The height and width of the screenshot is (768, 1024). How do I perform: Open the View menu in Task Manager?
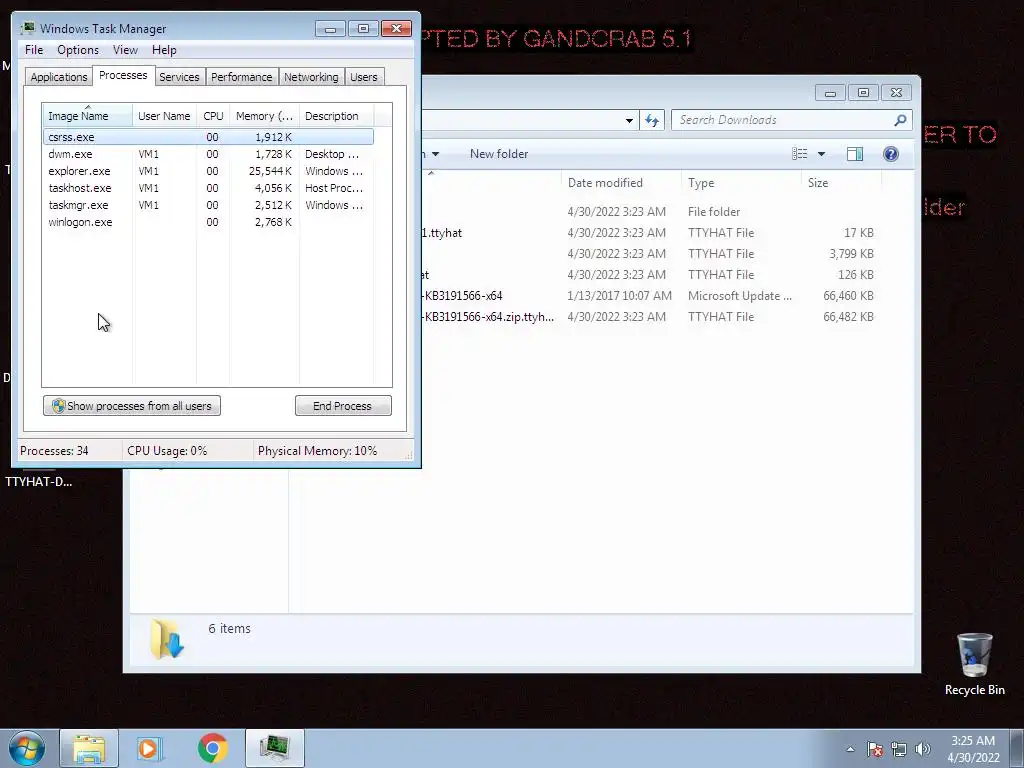tap(125, 50)
